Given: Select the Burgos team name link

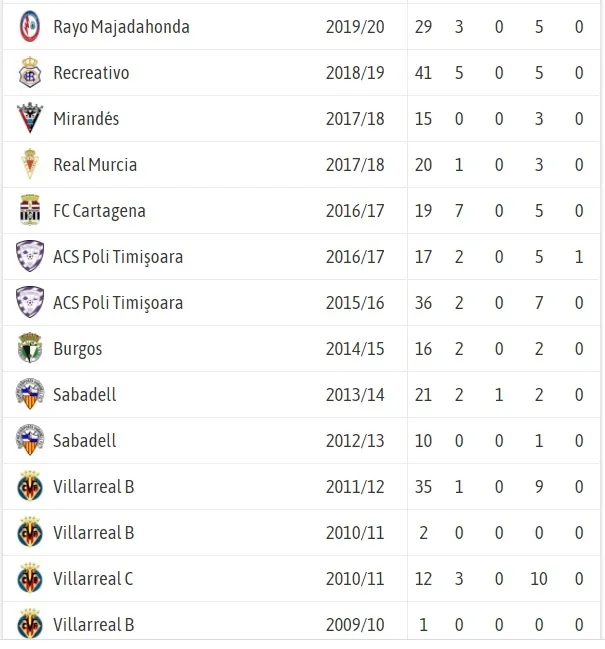Looking at the screenshot, I should pyautogui.click(x=78, y=349).
